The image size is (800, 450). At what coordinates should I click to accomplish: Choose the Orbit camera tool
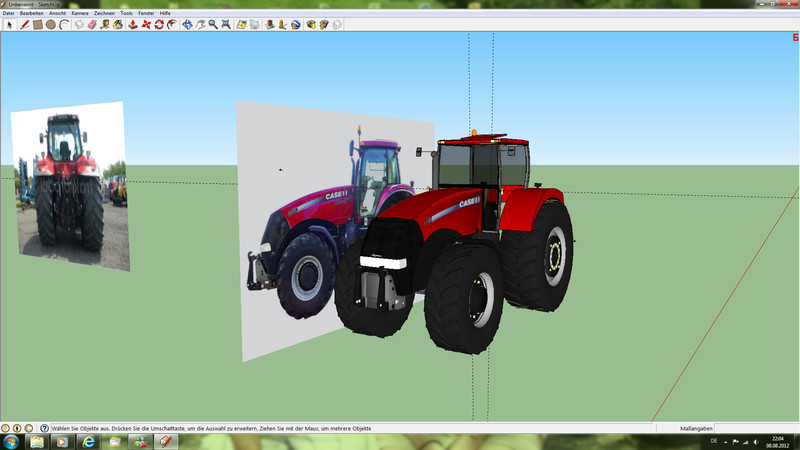click(187, 24)
